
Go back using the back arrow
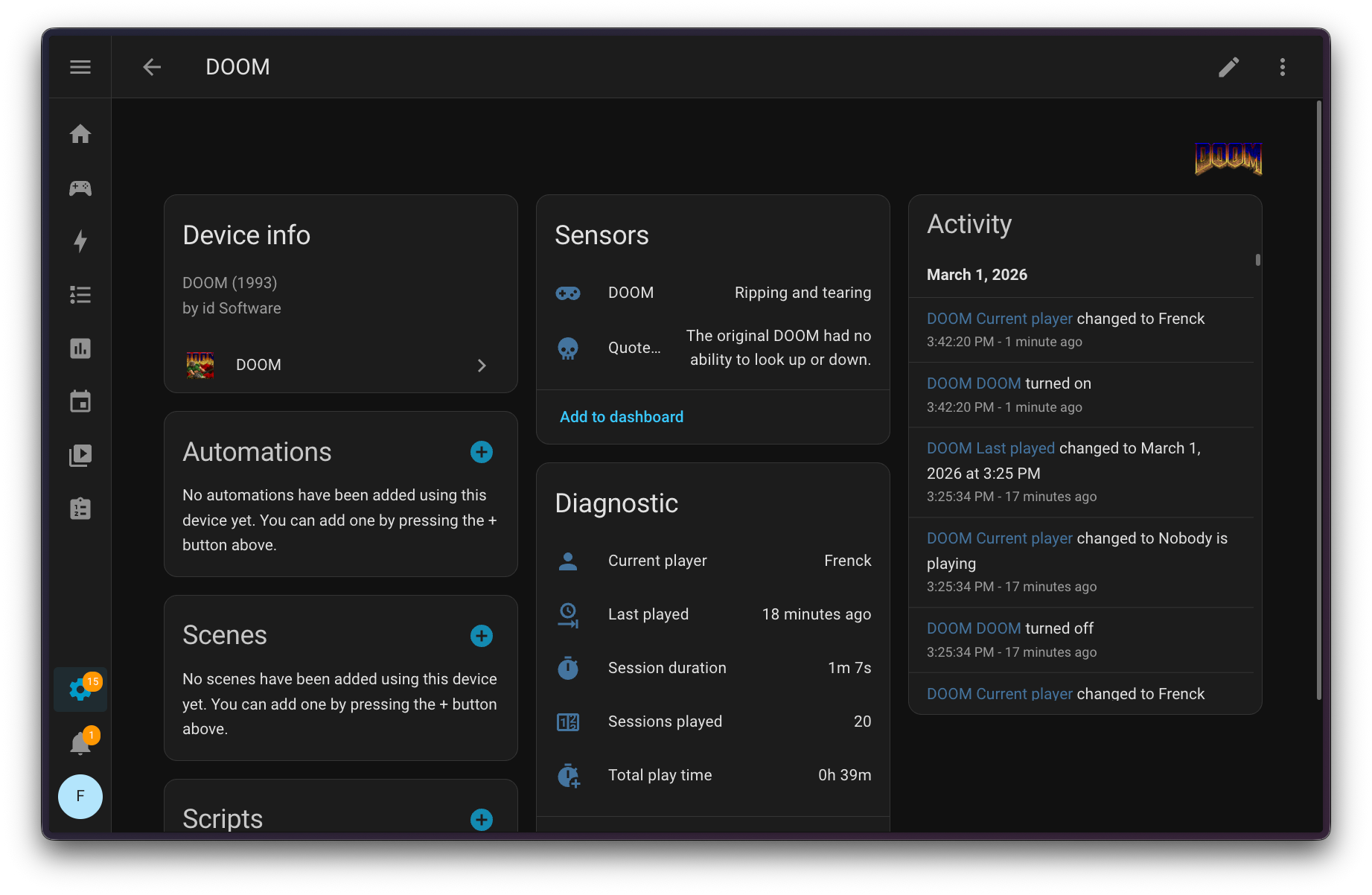(x=152, y=67)
